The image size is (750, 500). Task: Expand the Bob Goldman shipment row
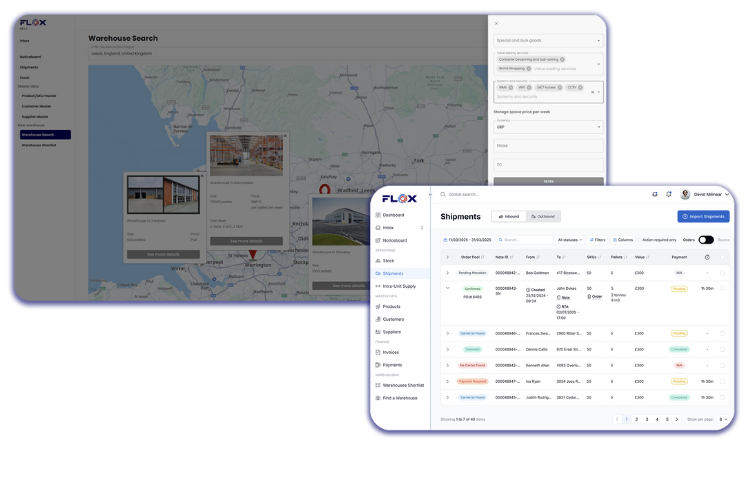(x=448, y=273)
